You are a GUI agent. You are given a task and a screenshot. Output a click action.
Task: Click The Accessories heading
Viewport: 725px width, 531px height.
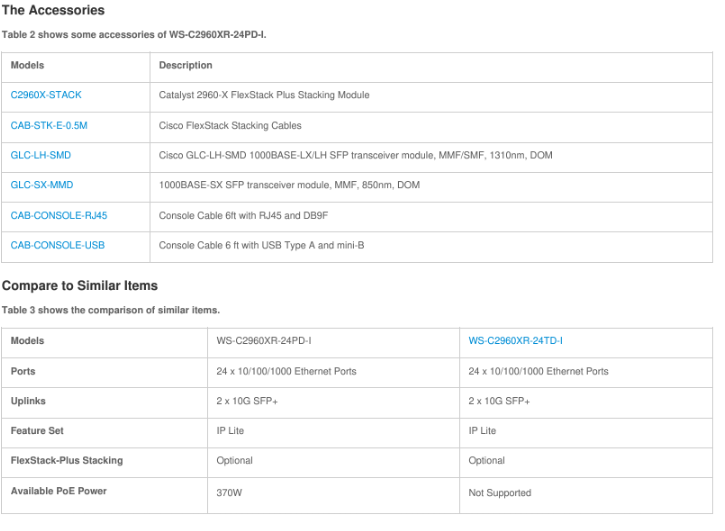click(53, 10)
